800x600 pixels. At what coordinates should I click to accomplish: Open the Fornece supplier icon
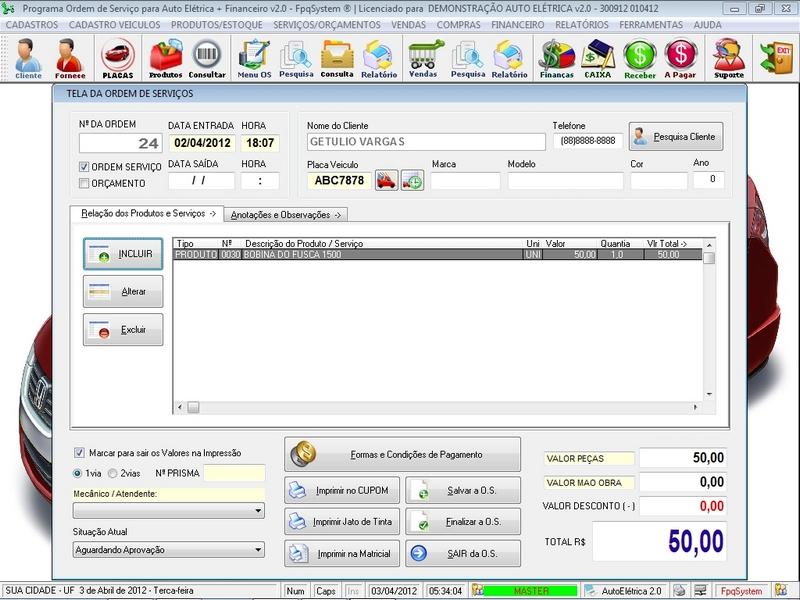(70, 58)
